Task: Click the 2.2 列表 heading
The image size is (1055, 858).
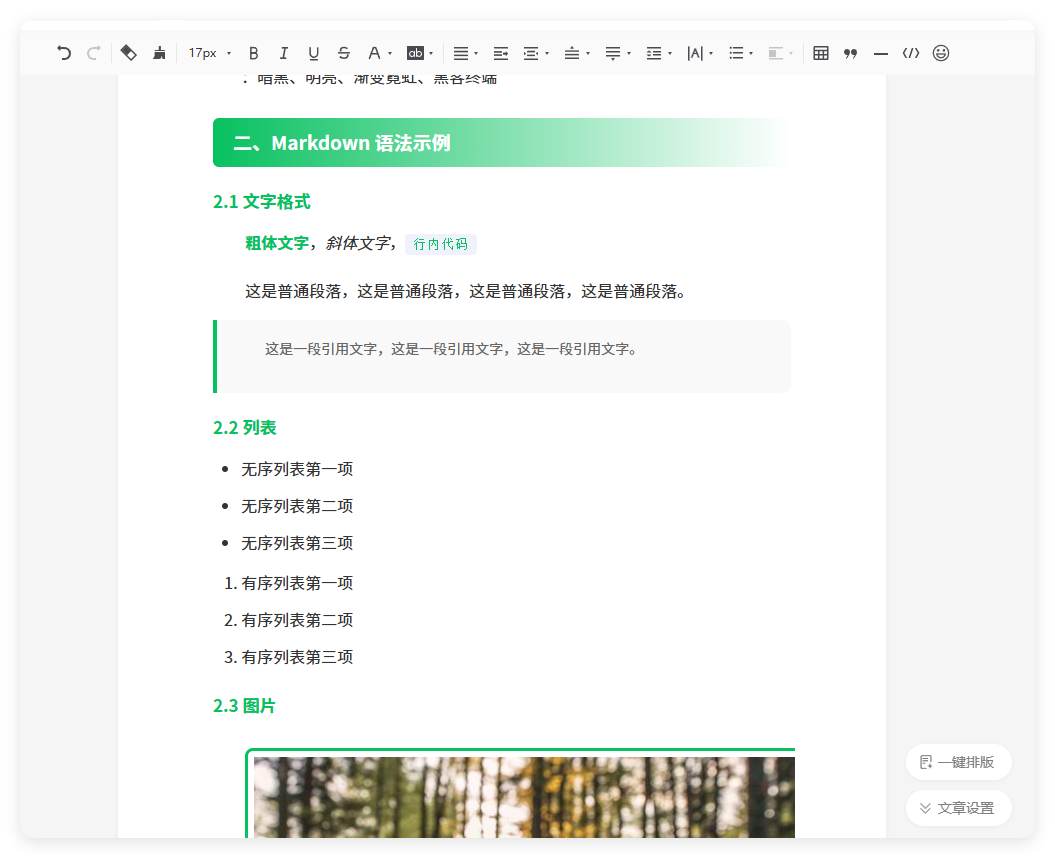Action: (x=245, y=428)
